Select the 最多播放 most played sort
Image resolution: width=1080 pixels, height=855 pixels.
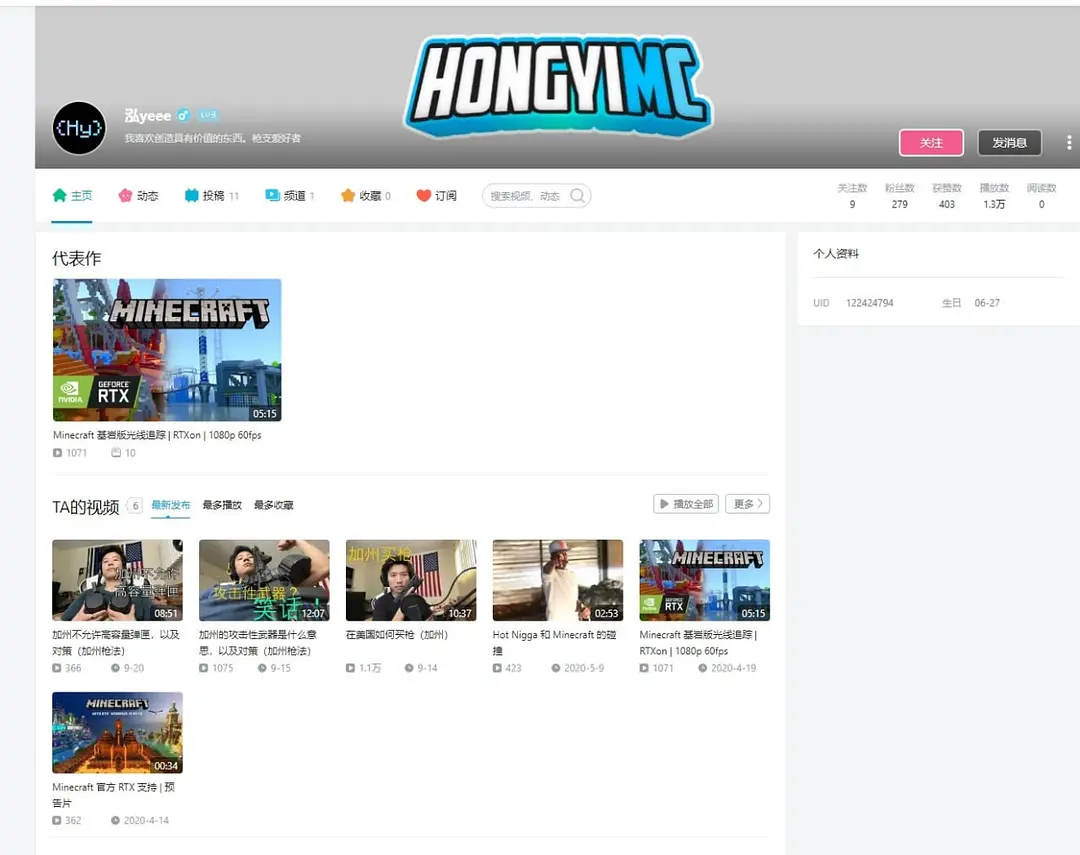click(222, 505)
